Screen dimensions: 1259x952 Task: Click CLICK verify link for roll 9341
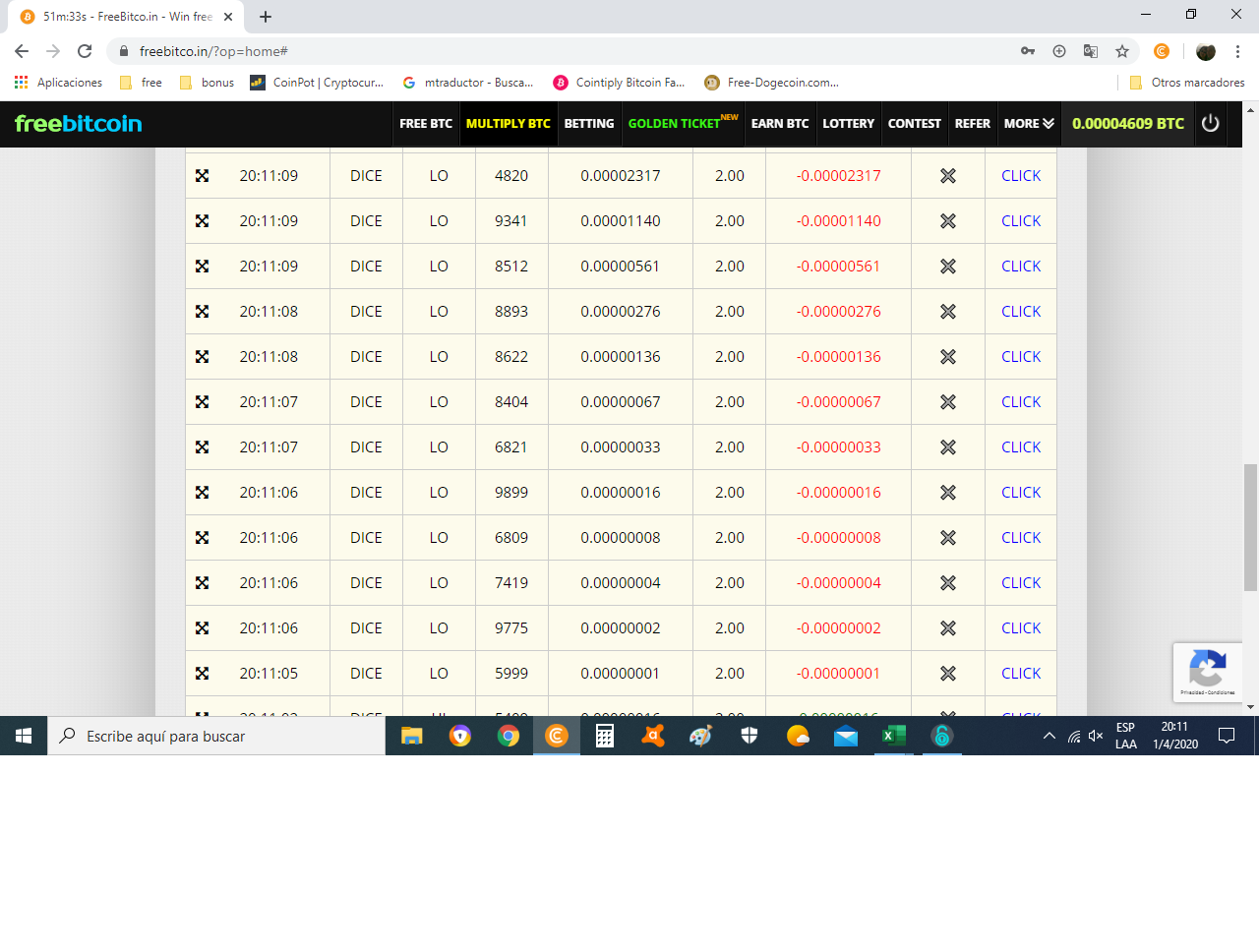[1020, 221]
